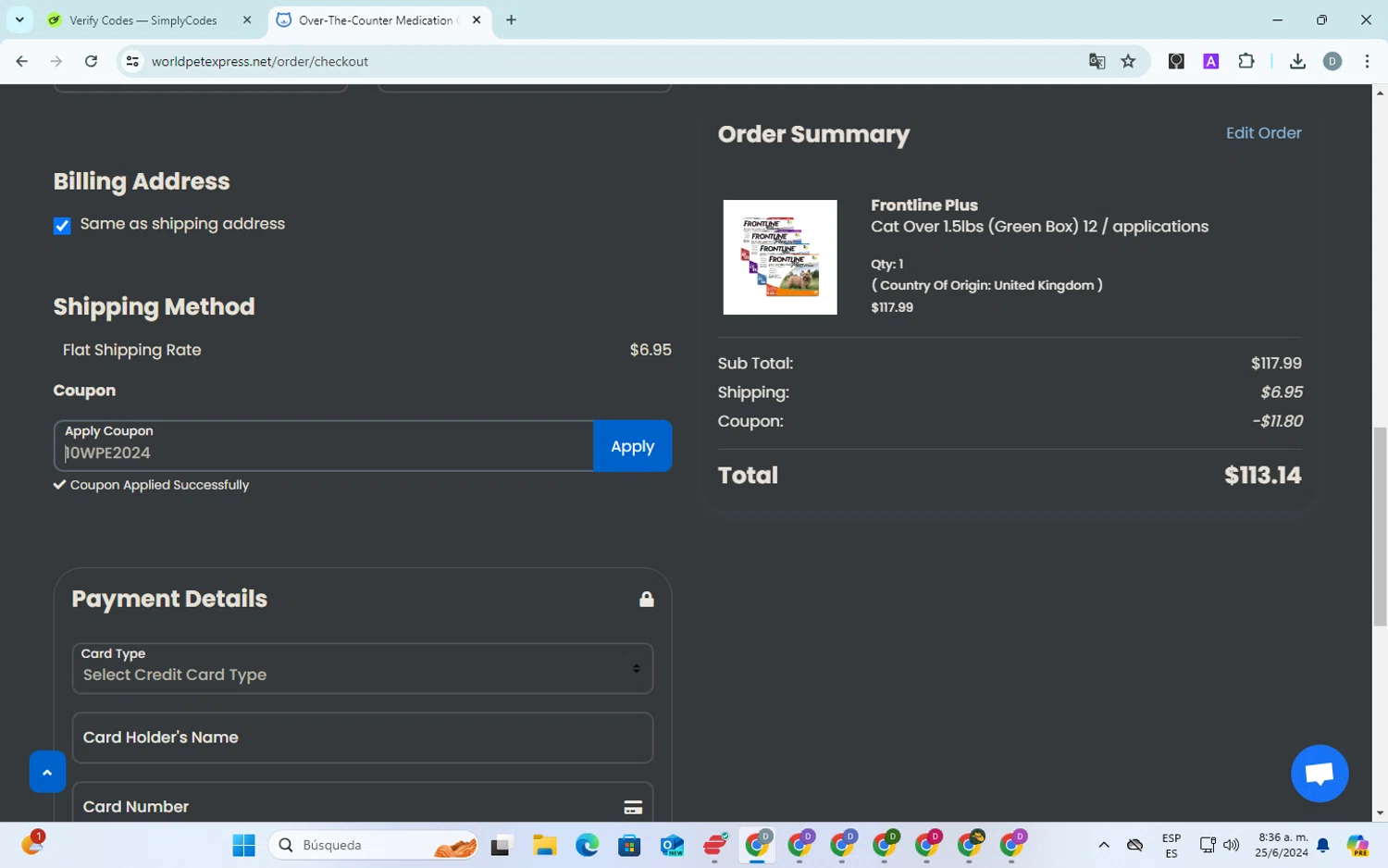Open the volume control in system tray
This screenshot has width=1388, height=868.
1231,845
